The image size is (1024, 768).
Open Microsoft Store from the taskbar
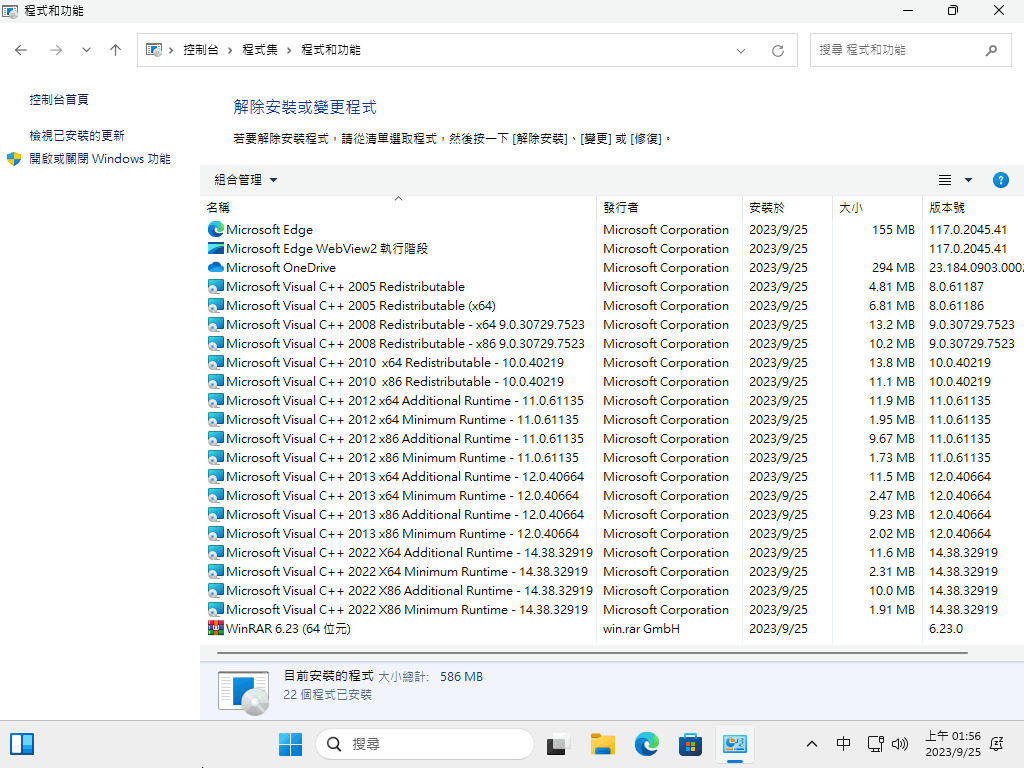click(690, 744)
